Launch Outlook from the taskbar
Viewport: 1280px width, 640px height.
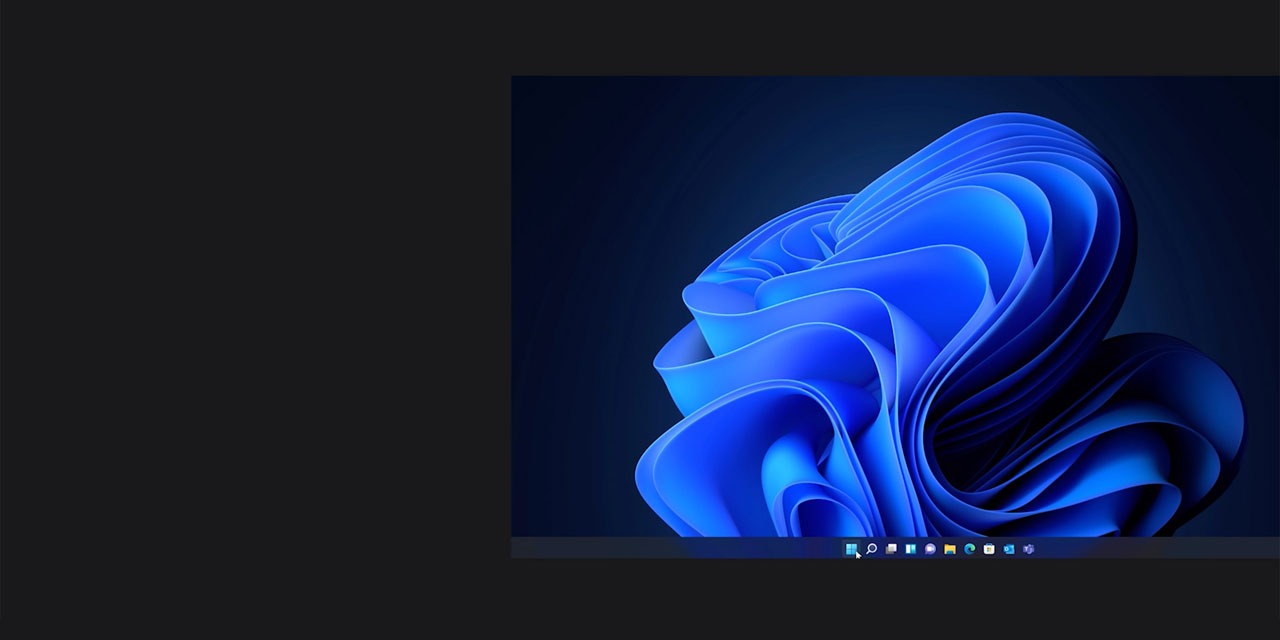[x=1008, y=548]
